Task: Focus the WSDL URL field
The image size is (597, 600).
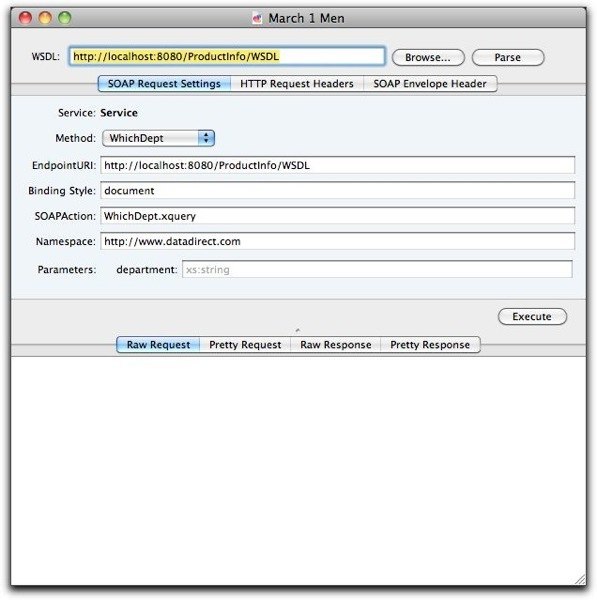Action: pos(227,57)
